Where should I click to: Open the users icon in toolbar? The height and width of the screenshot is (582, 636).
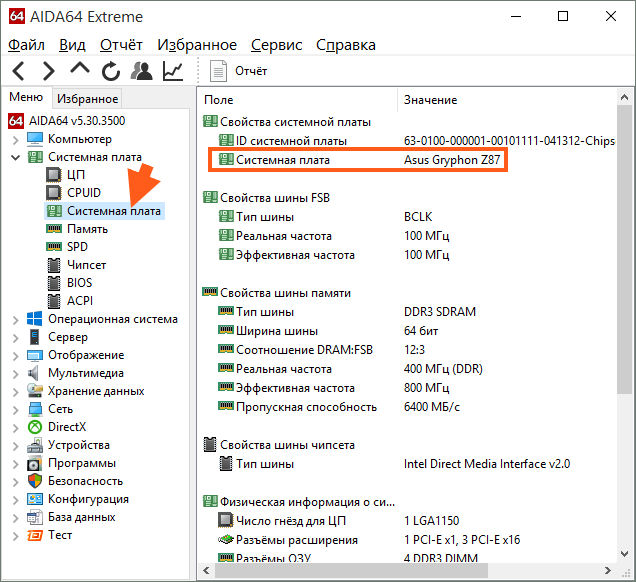click(141, 71)
